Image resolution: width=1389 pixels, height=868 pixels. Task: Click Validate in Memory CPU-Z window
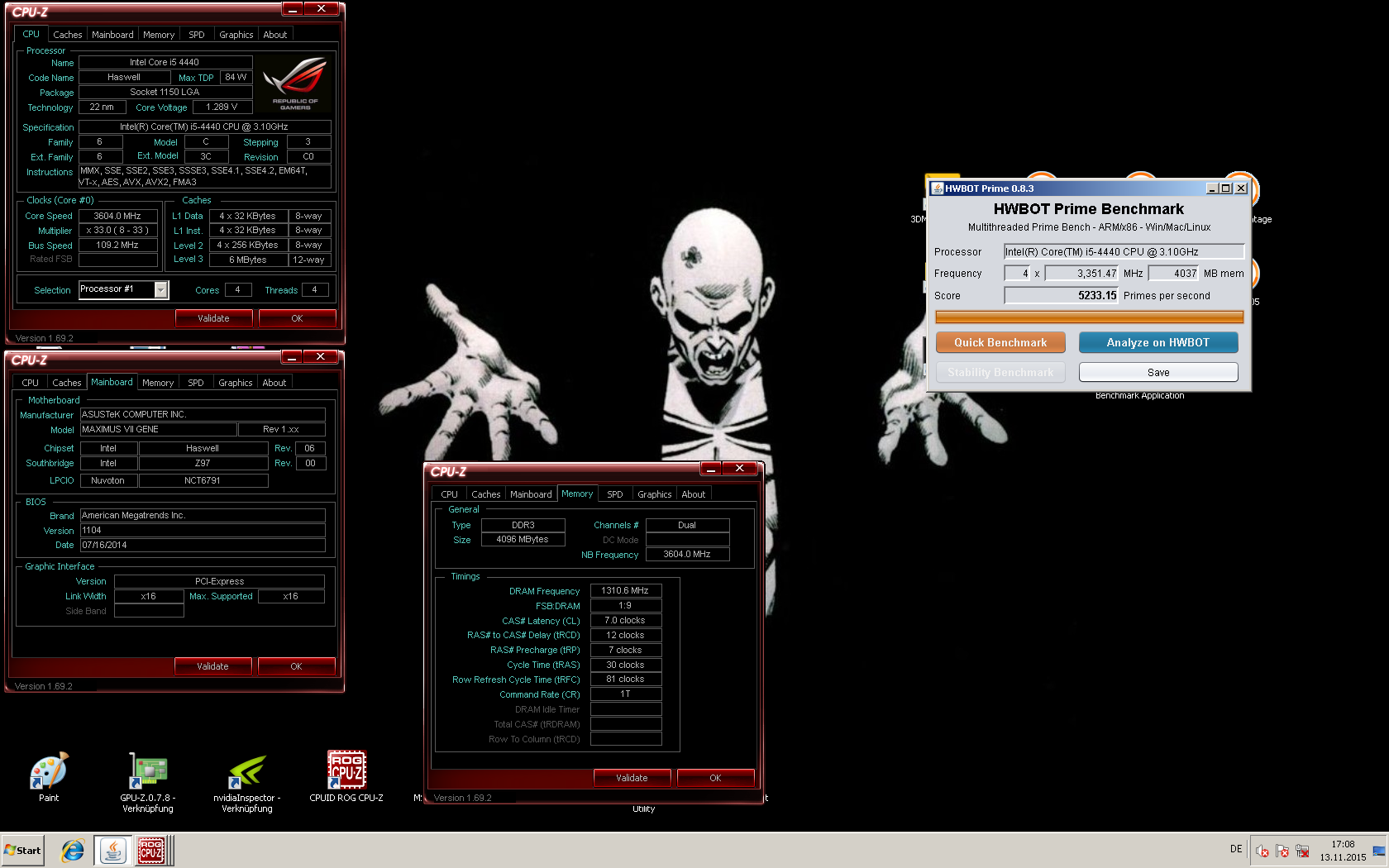[x=632, y=778]
